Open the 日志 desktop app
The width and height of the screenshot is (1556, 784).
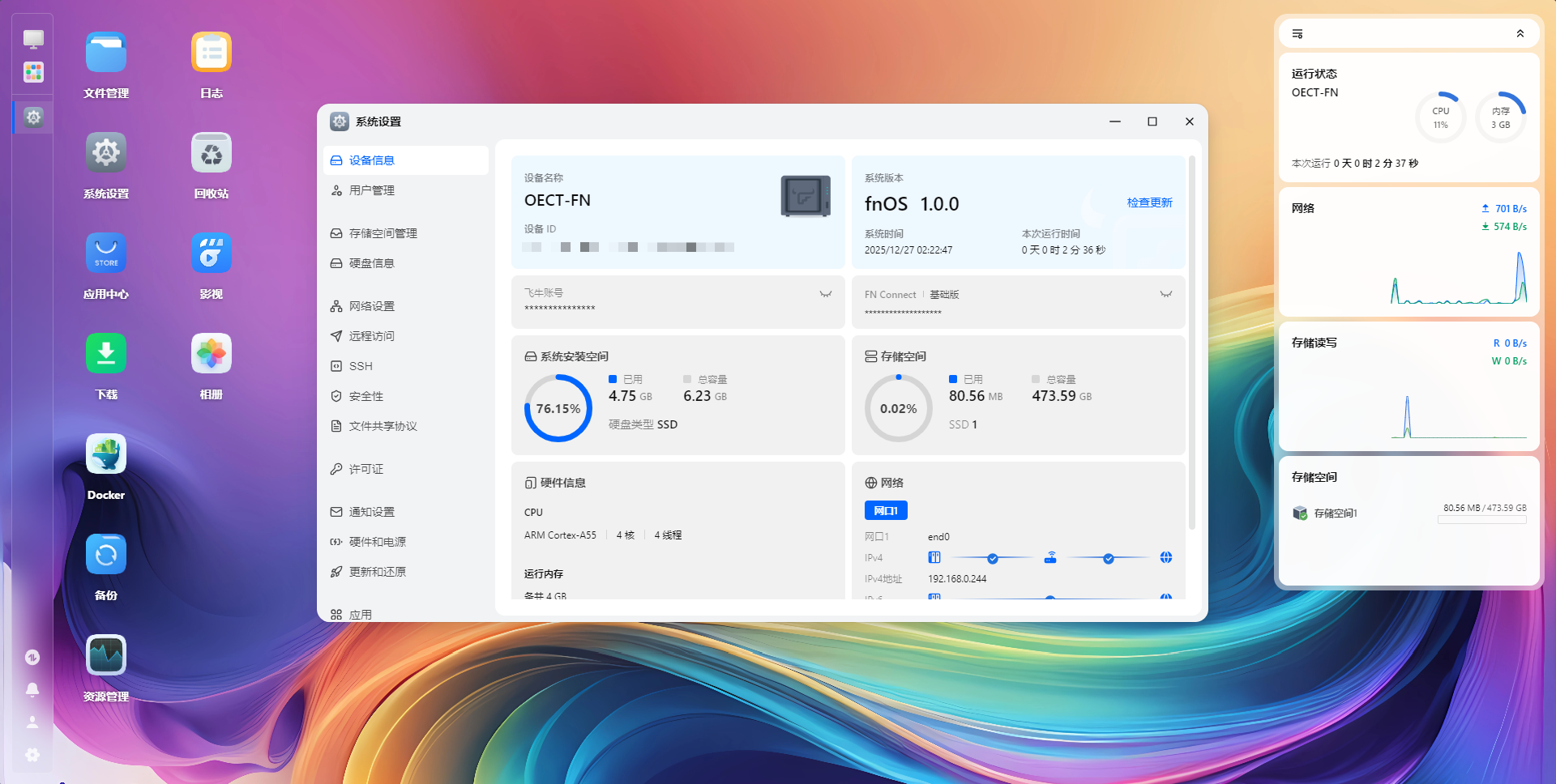(x=212, y=53)
